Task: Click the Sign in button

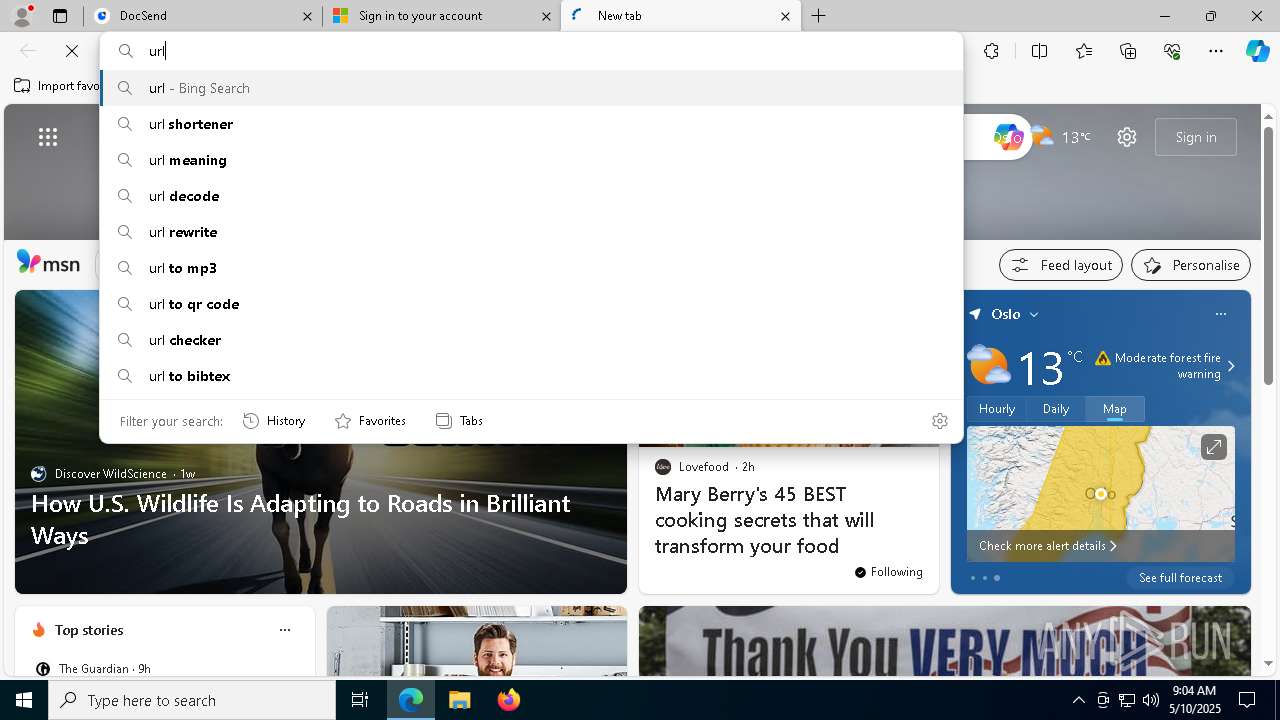Action: pyautogui.click(x=1196, y=137)
